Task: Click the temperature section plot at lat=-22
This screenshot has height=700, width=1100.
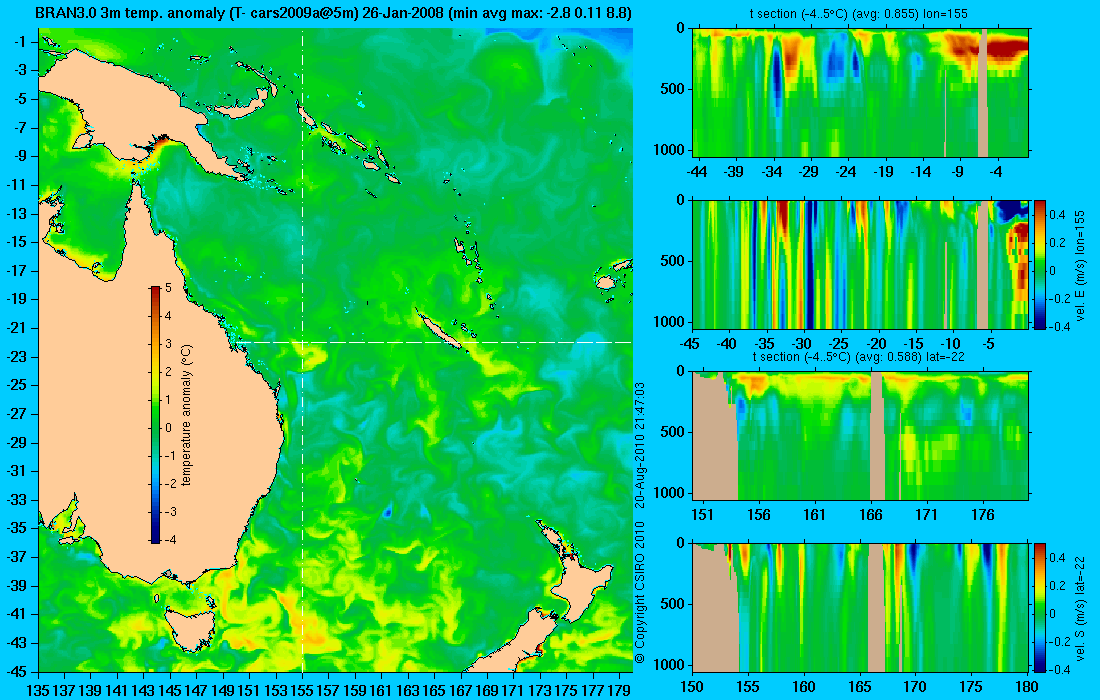Action: click(860, 436)
